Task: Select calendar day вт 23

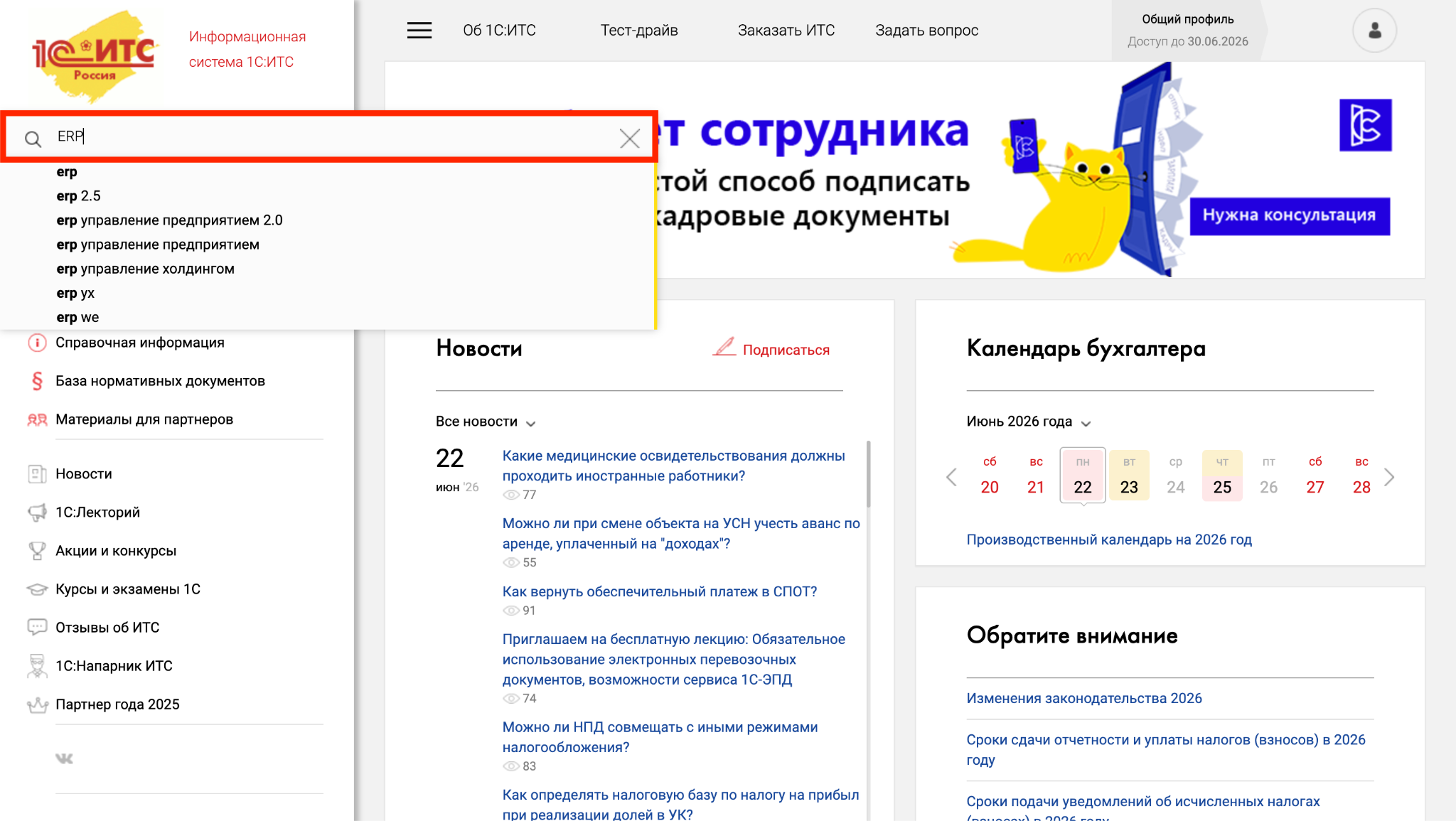Action: pyautogui.click(x=1129, y=475)
